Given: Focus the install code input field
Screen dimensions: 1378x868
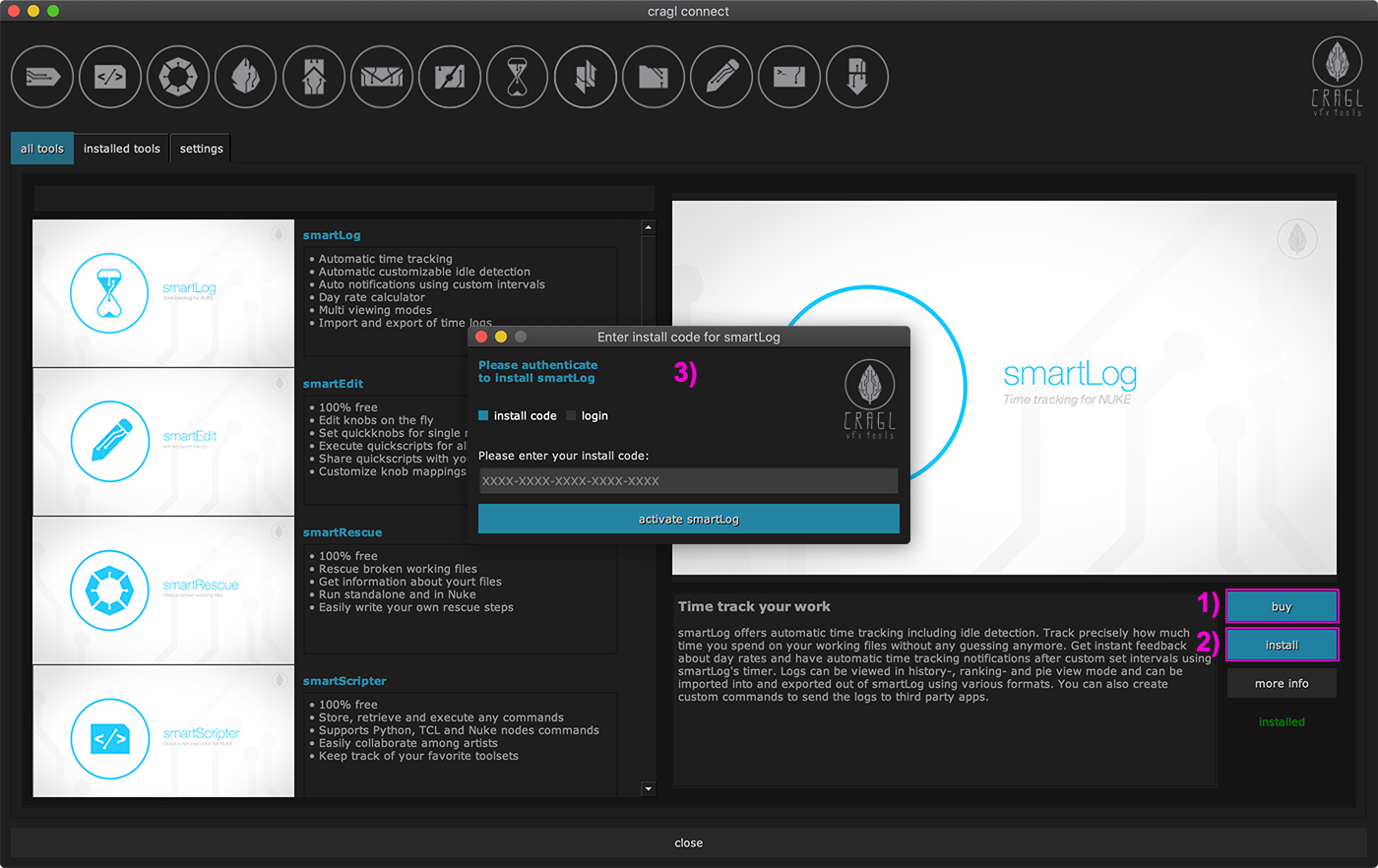Looking at the screenshot, I should click(x=688, y=481).
